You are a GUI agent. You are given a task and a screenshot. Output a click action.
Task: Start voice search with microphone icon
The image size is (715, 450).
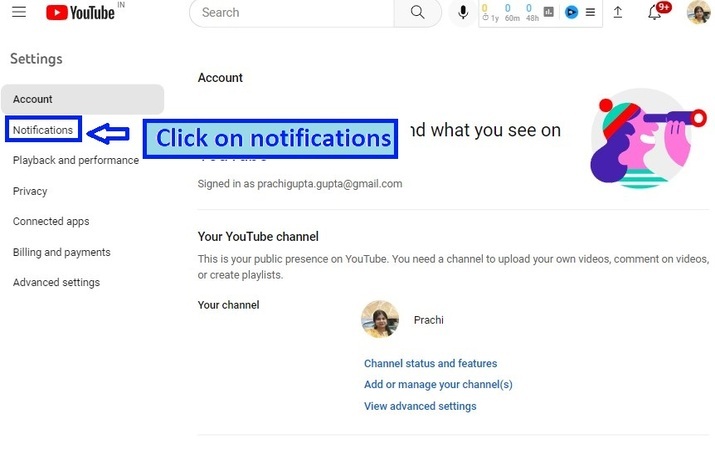click(x=463, y=13)
